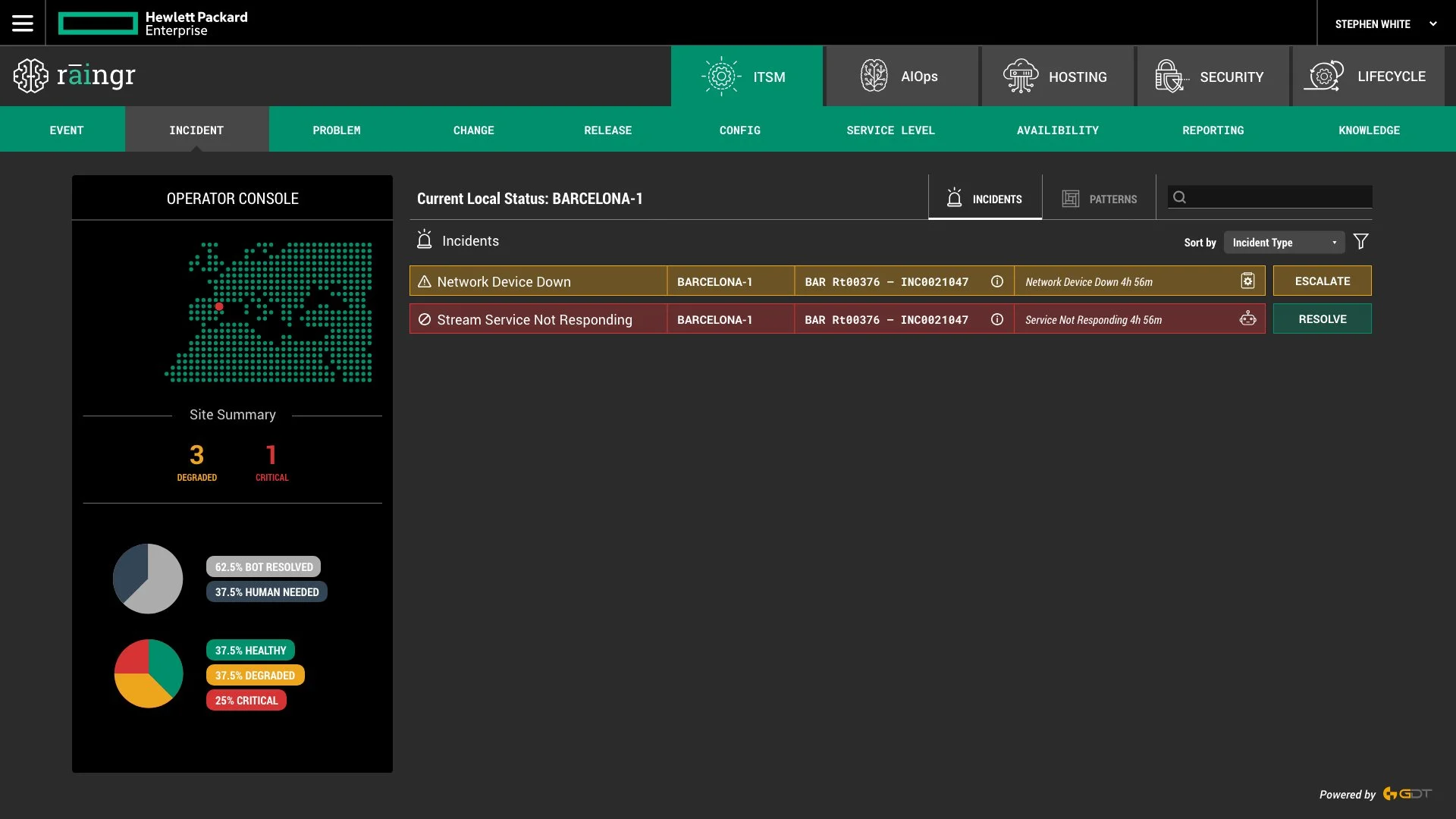Open the REPORTING menu item
Viewport: 1456px width, 819px height.
[1213, 130]
